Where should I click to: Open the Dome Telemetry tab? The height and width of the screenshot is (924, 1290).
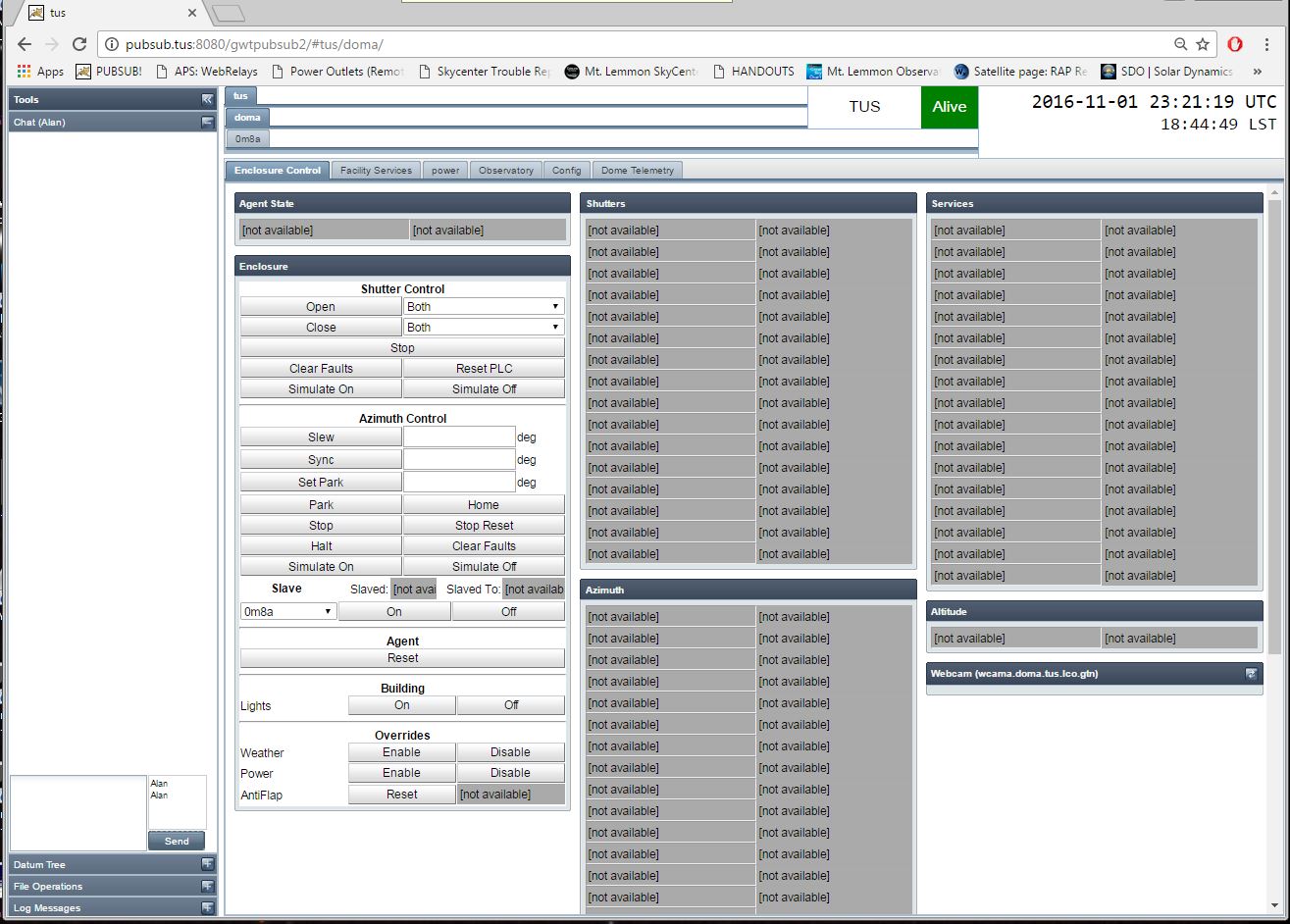tap(637, 171)
